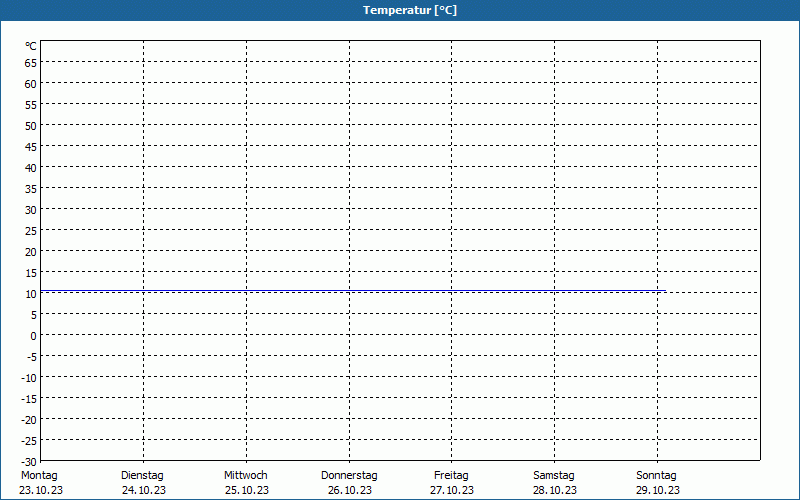Click the date 24.10.23
Screen dimensions: 800x500
click(143, 490)
